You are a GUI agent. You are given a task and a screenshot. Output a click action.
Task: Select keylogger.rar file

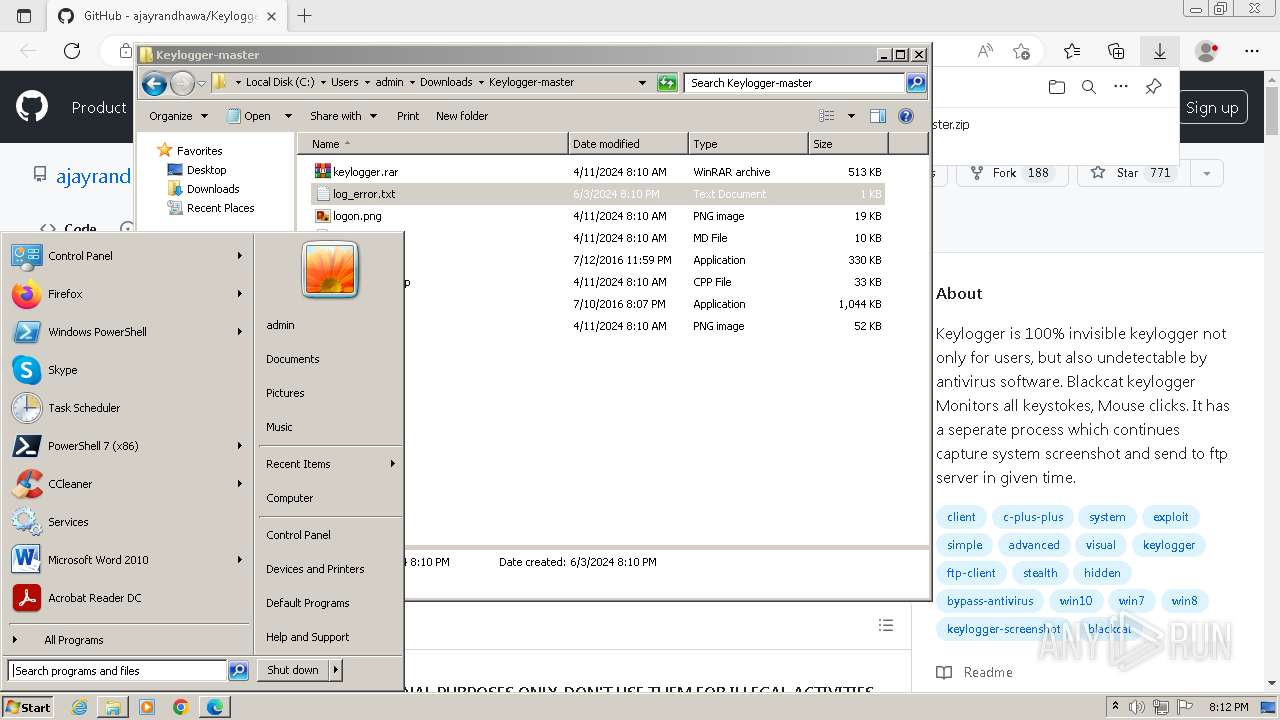(x=365, y=172)
